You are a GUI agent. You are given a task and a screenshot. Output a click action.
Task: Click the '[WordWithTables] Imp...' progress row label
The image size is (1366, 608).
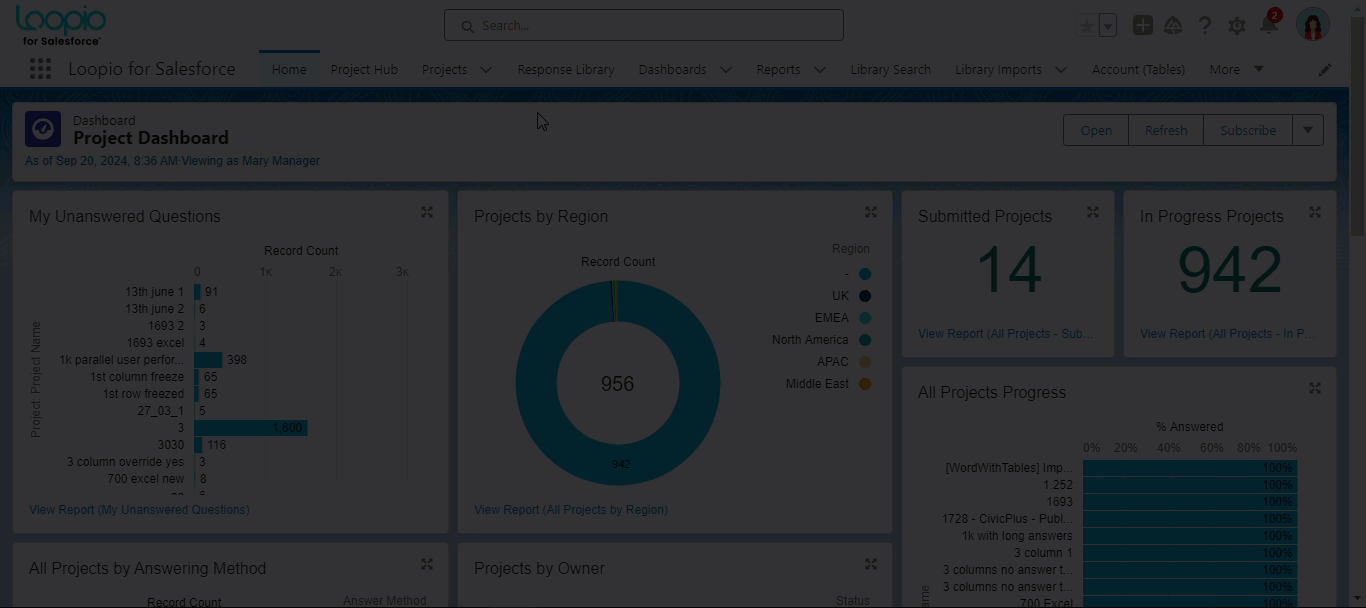pyautogui.click(x=1009, y=467)
